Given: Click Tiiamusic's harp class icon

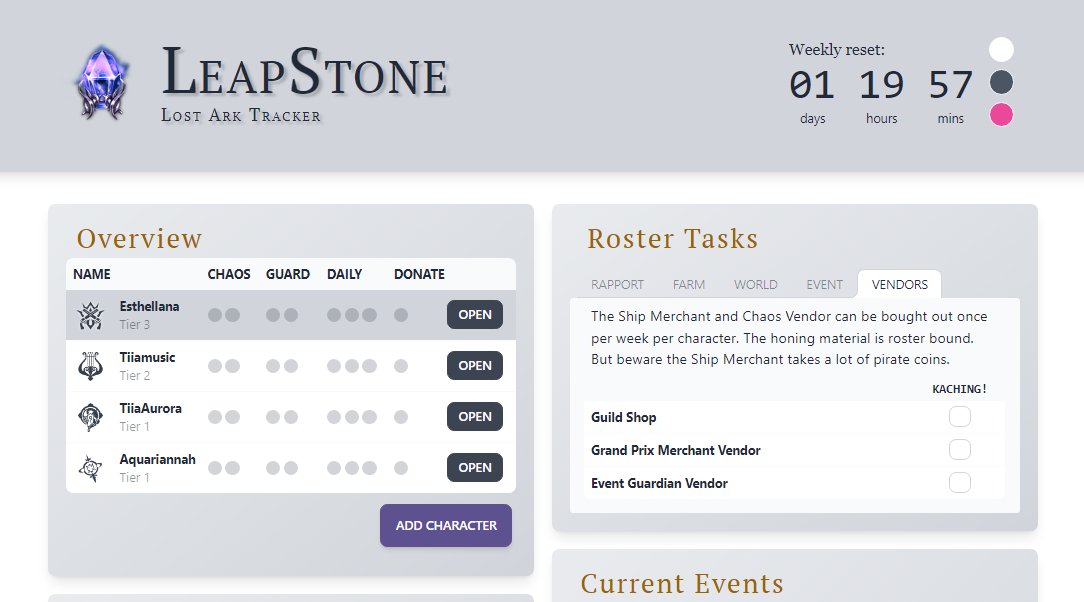Looking at the screenshot, I should pos(91,366).
